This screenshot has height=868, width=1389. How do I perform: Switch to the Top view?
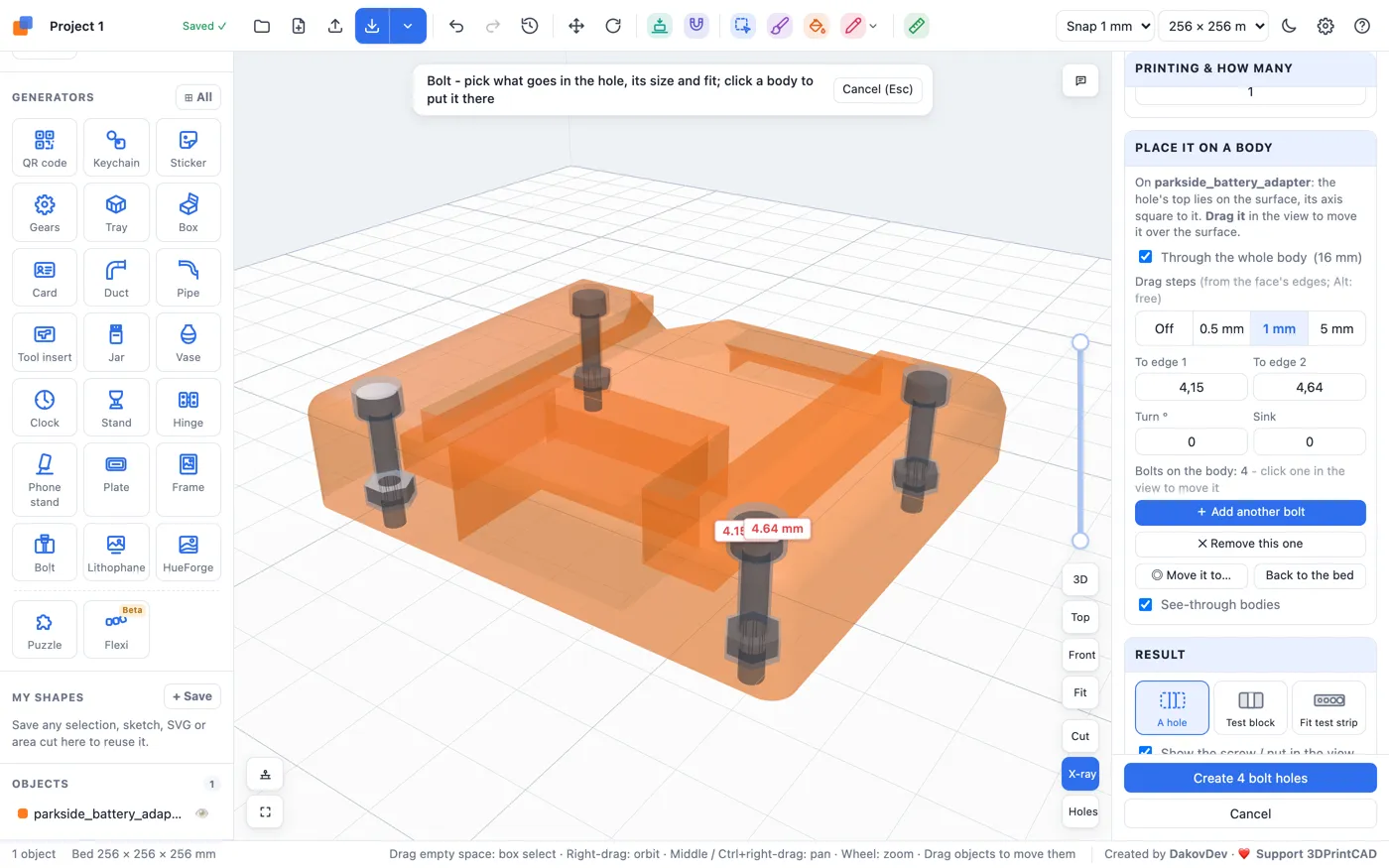pyautogui.click(x=1080, y=617)
